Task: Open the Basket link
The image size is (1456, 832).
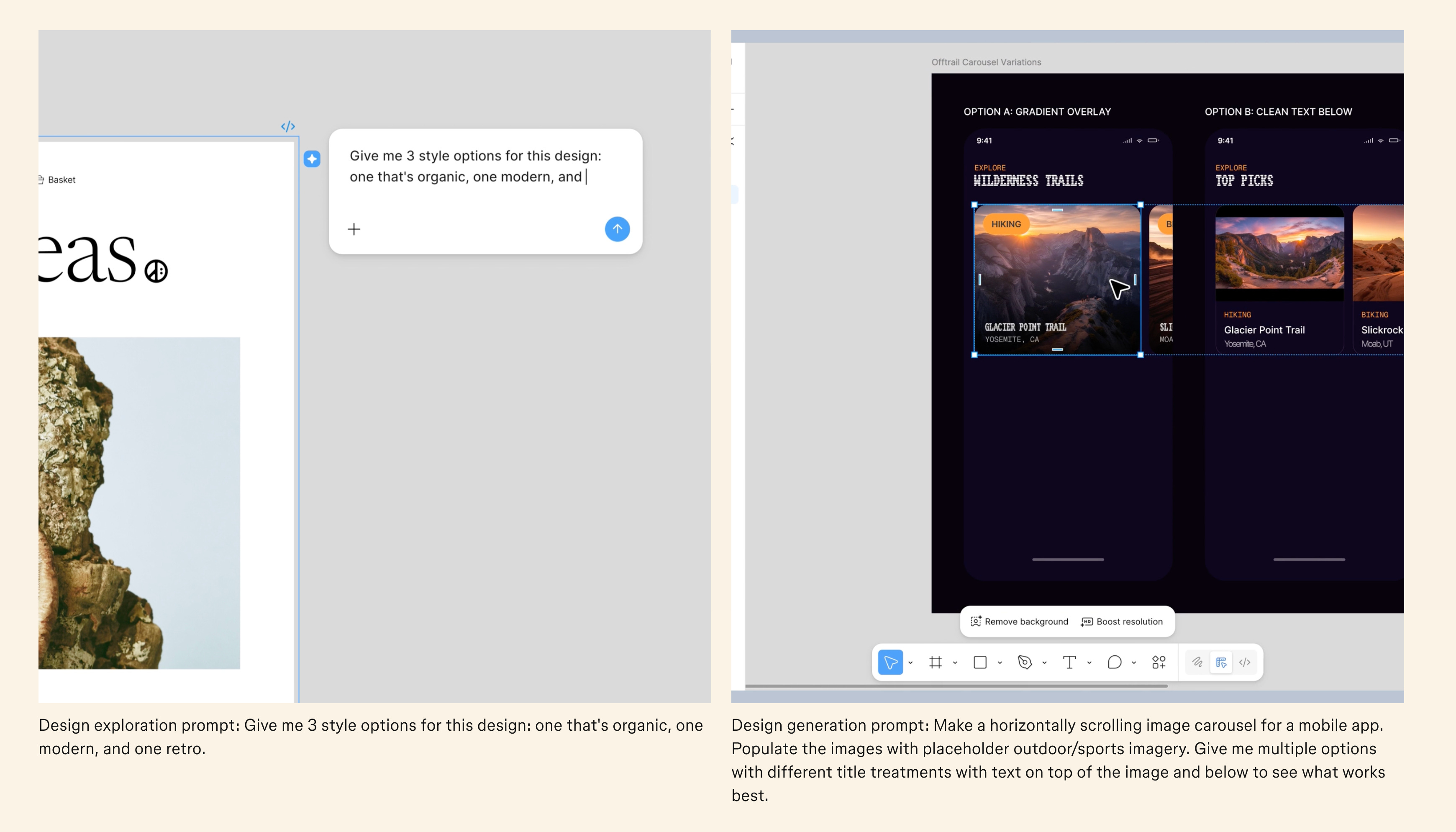Action: pyautogui.click(x=57, y=180)
